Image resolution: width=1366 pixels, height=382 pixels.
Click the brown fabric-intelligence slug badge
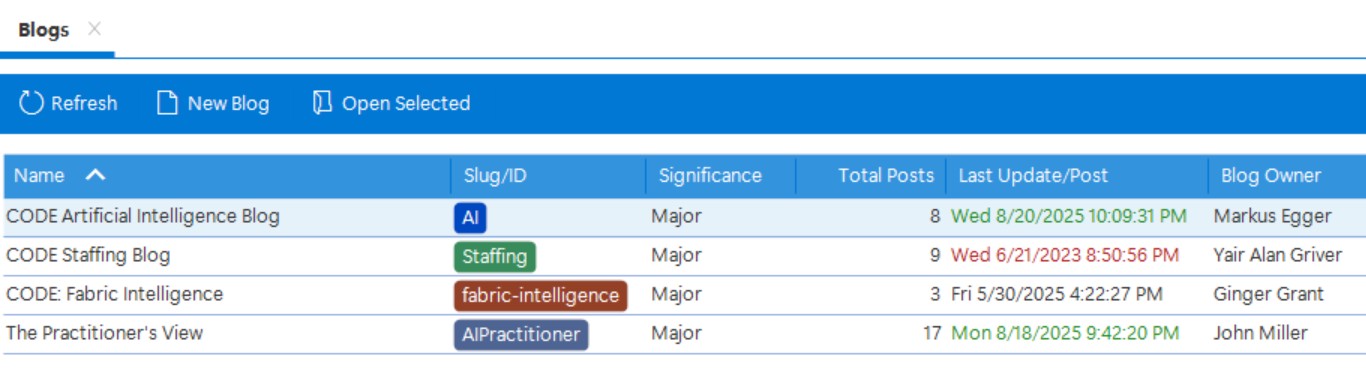pyautogui.click(x=540, y=296)
